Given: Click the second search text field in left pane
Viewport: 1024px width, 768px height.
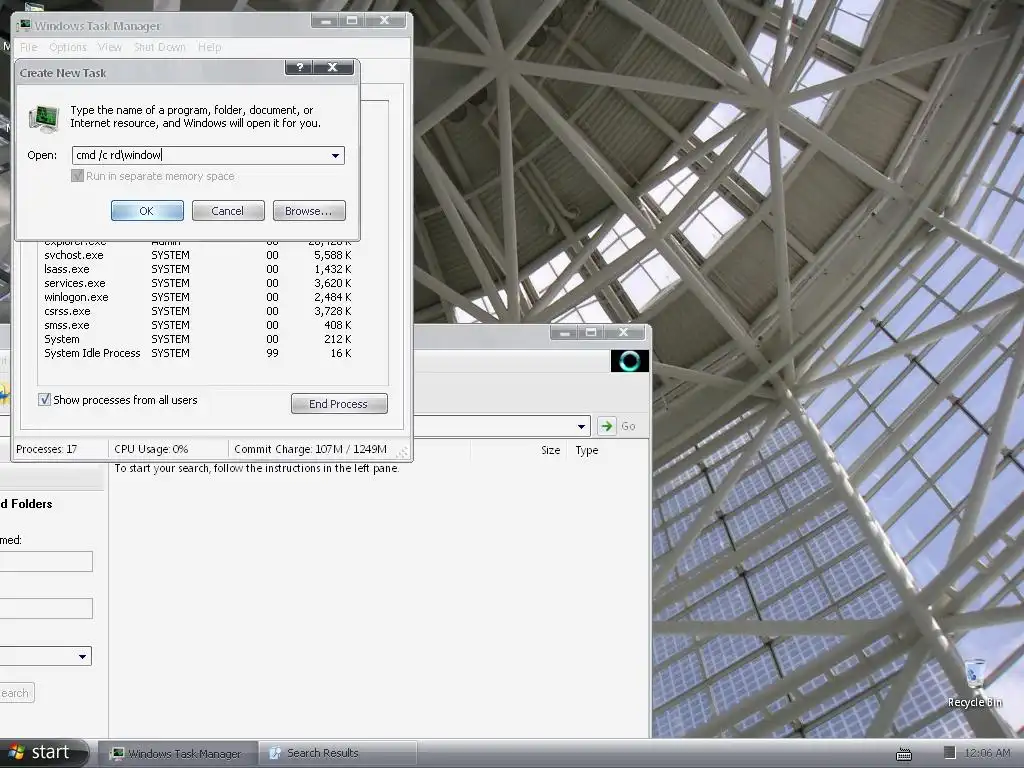Looking at the screenshot, I should tap(46, 609).
